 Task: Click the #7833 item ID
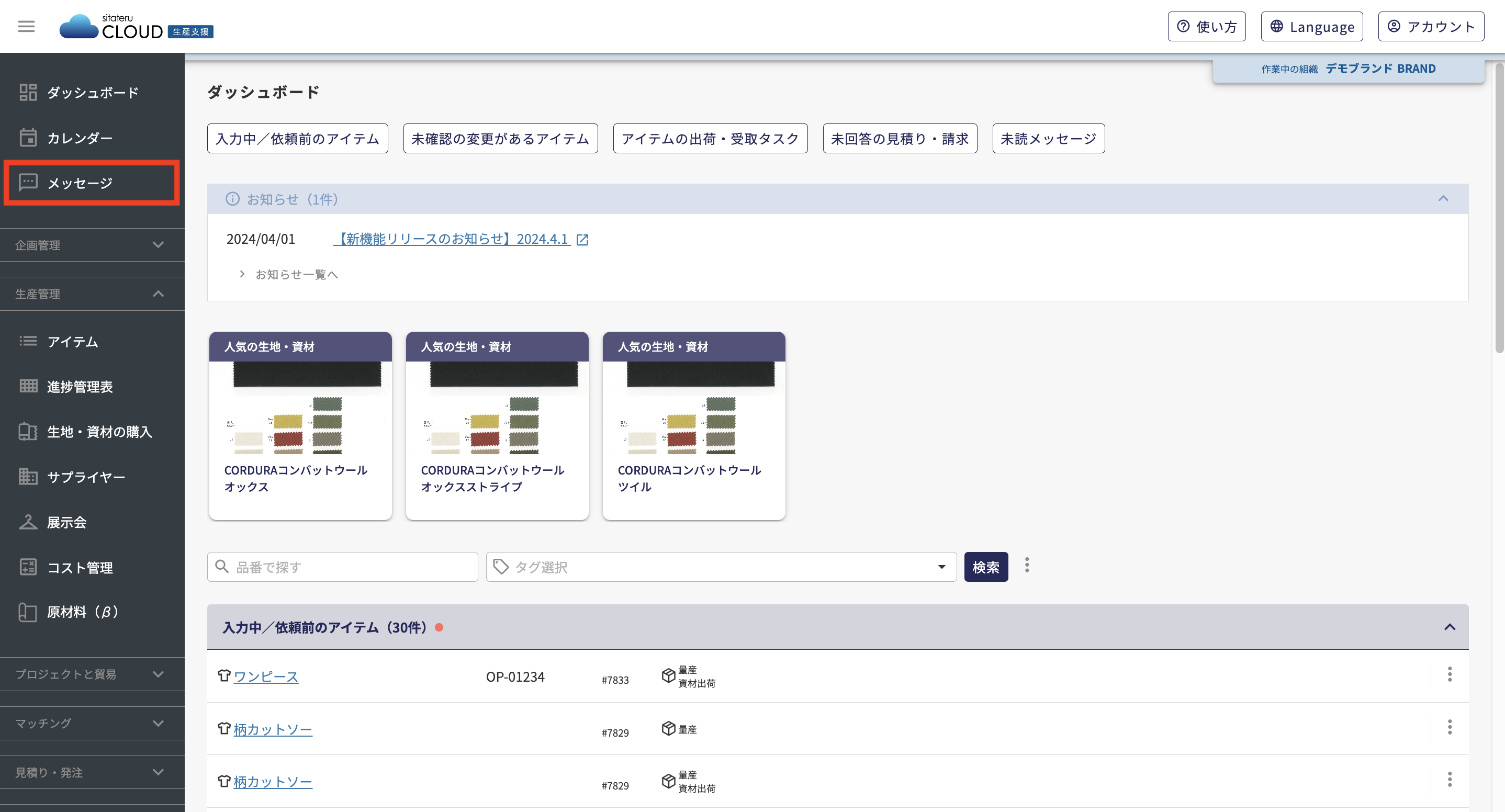(615, 680)
